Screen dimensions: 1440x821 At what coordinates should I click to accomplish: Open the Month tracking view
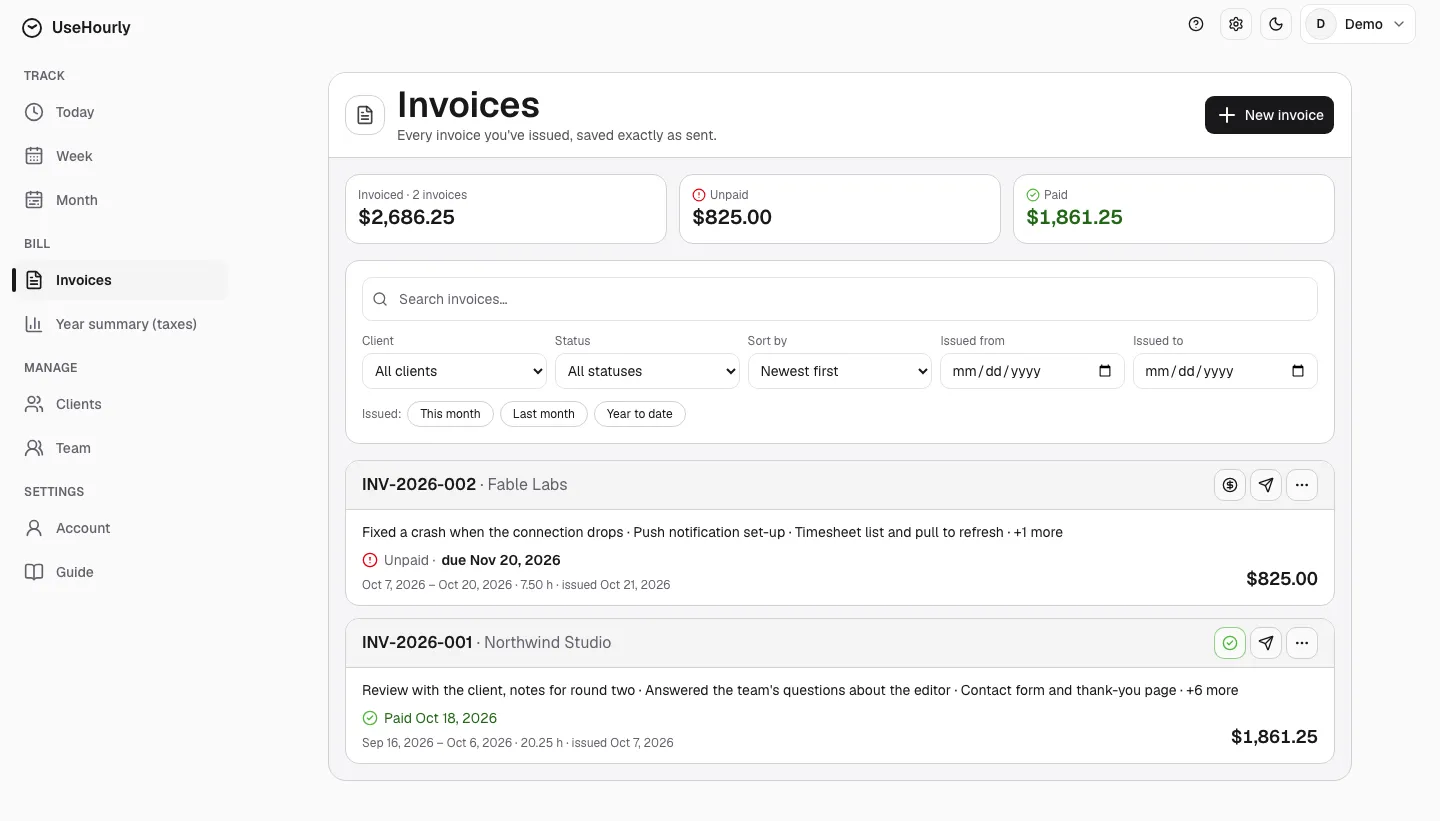[120, 200]
